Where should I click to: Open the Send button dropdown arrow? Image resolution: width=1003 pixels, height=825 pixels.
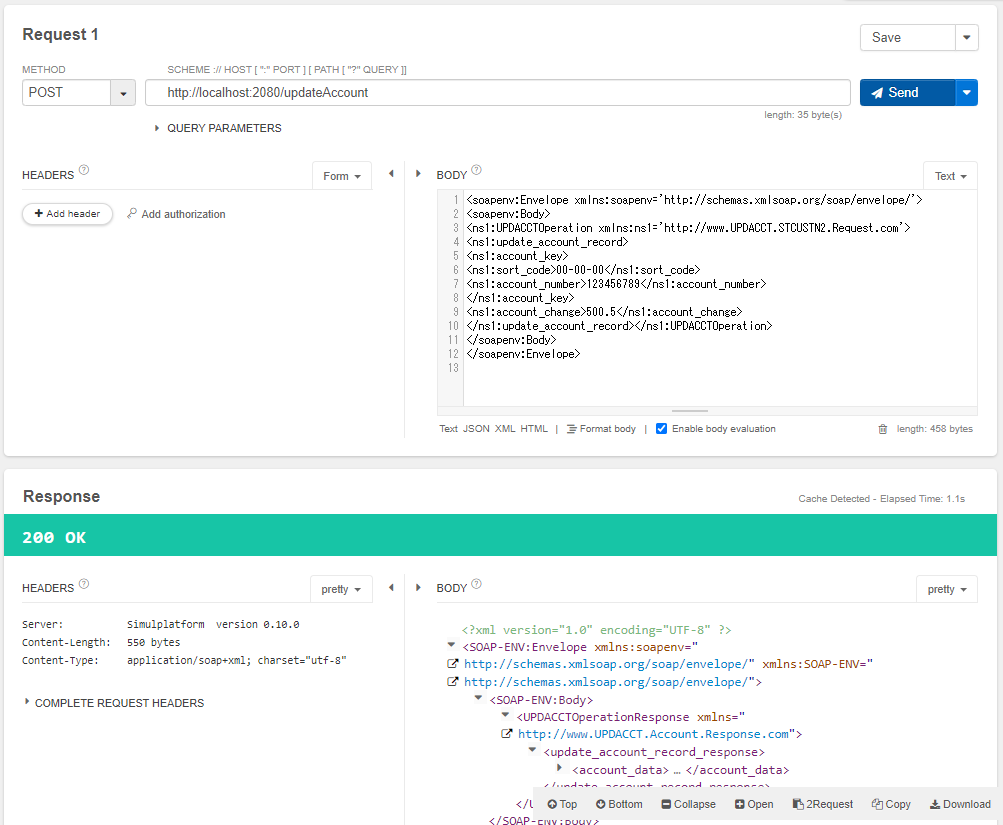click(x=967, y=93)
